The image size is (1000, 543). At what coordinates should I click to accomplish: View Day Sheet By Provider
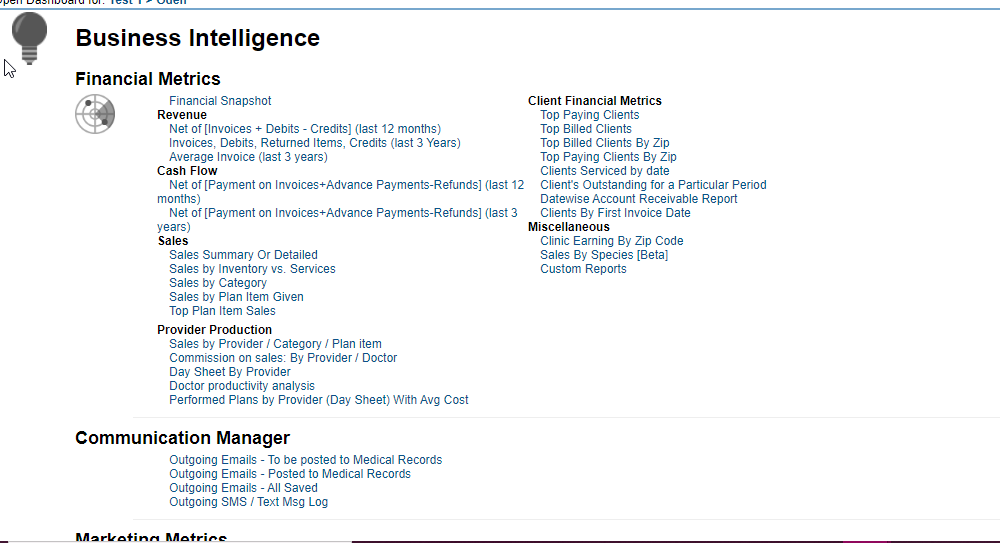tap(230, 372)
